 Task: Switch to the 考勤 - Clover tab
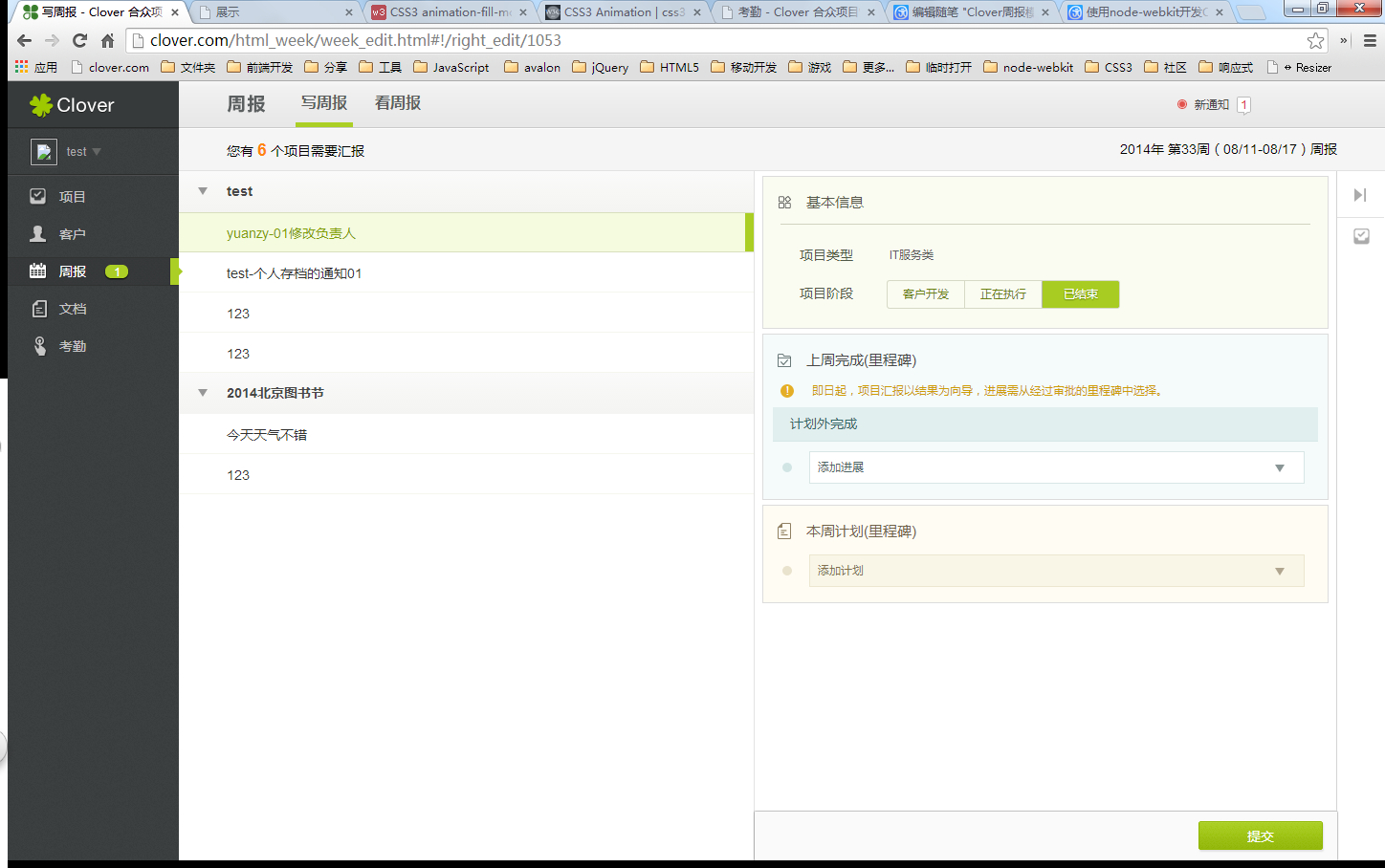pyautogui.click(x=799, y=12)
